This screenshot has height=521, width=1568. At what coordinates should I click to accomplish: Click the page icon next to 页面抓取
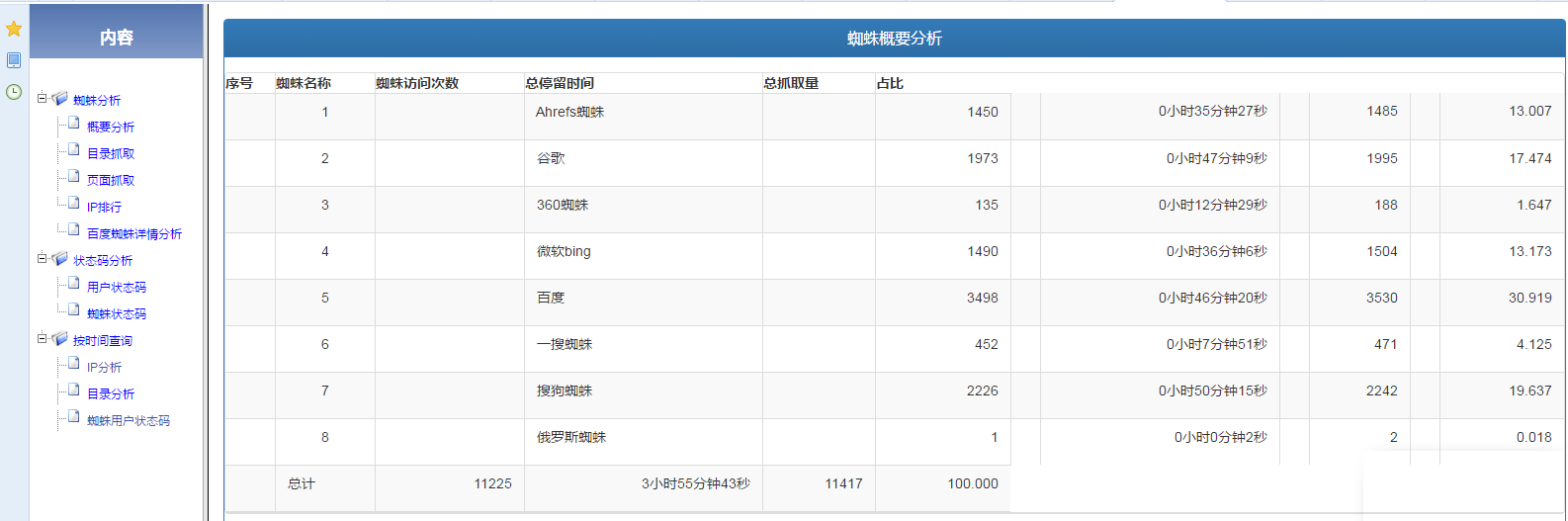point(74,177)
